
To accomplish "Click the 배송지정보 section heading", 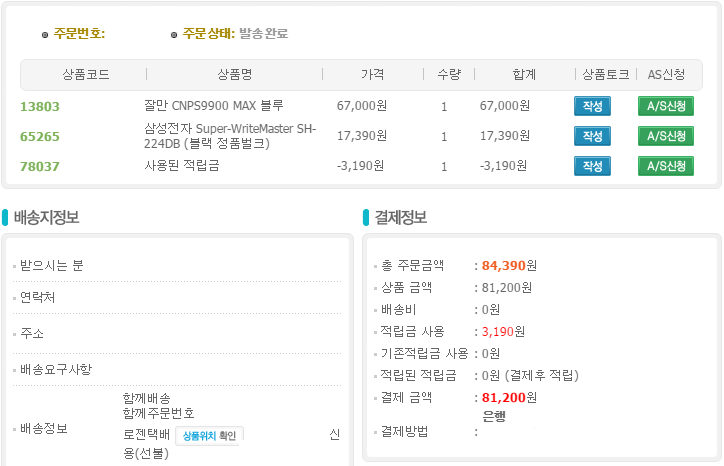I will pos(47,217).
